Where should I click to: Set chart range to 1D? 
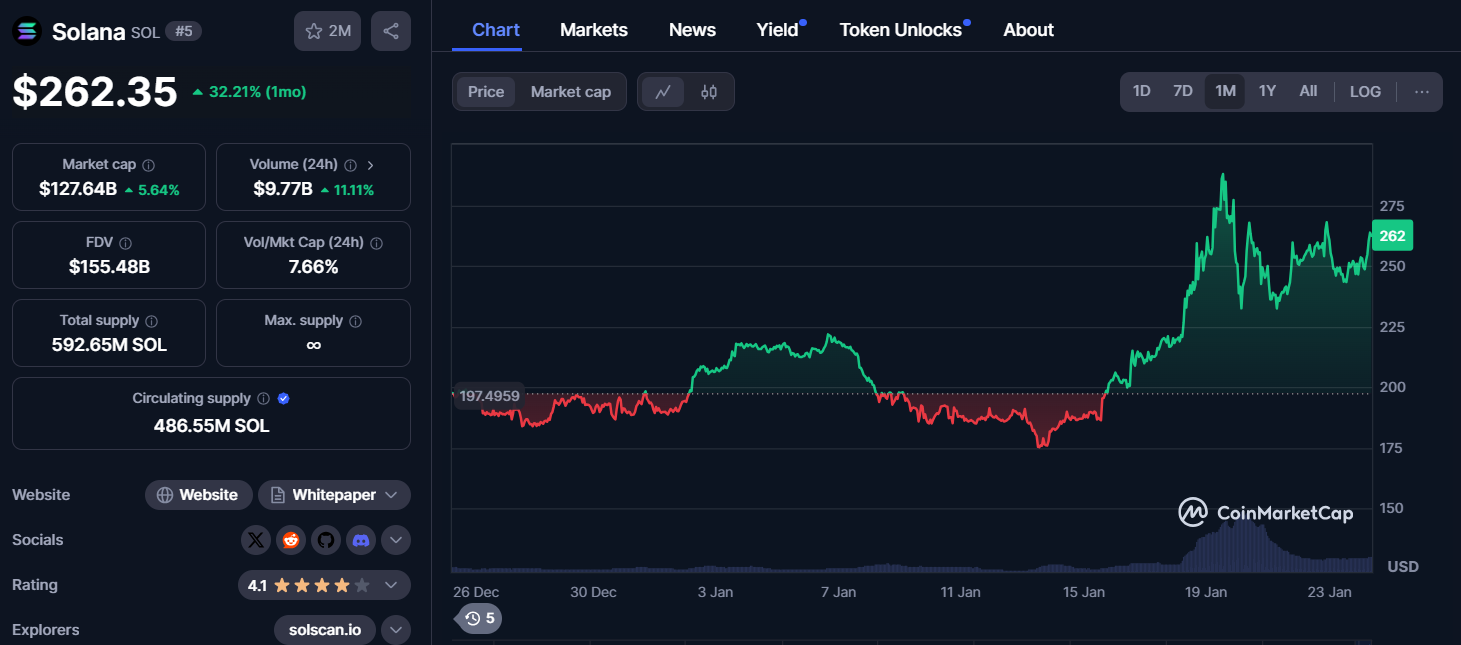[x=1142, y=92]
